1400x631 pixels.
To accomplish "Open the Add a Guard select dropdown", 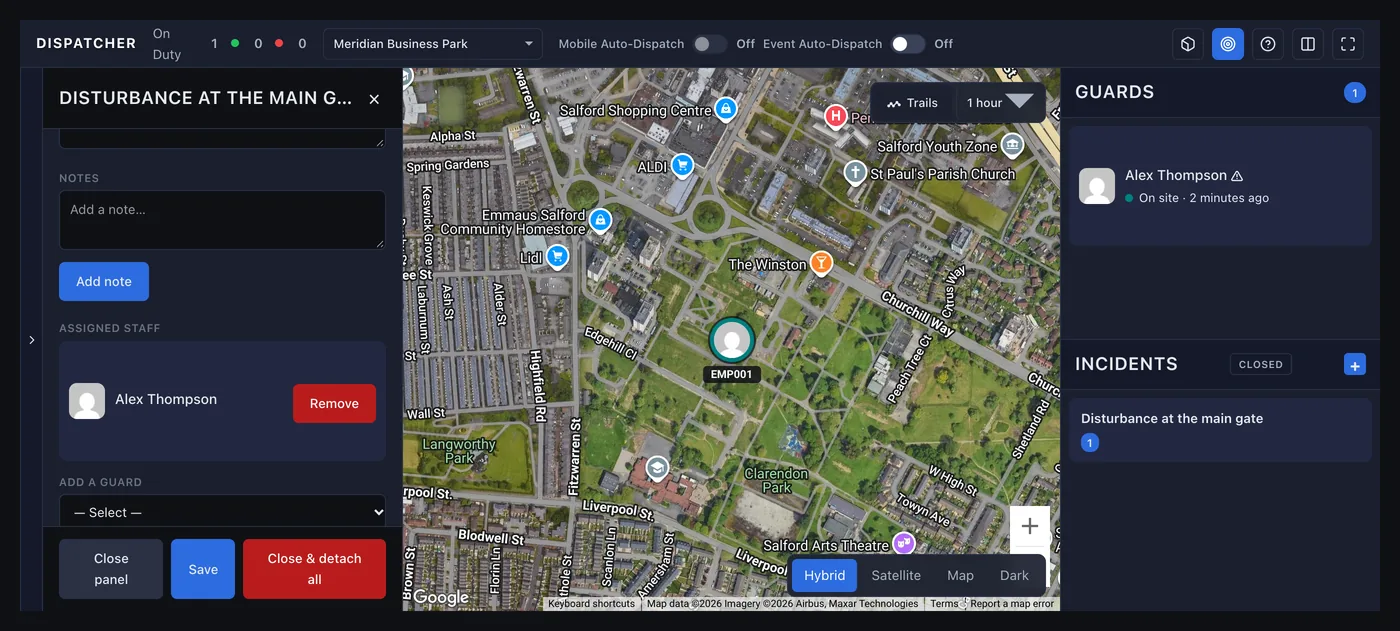I will coord(222,511).
